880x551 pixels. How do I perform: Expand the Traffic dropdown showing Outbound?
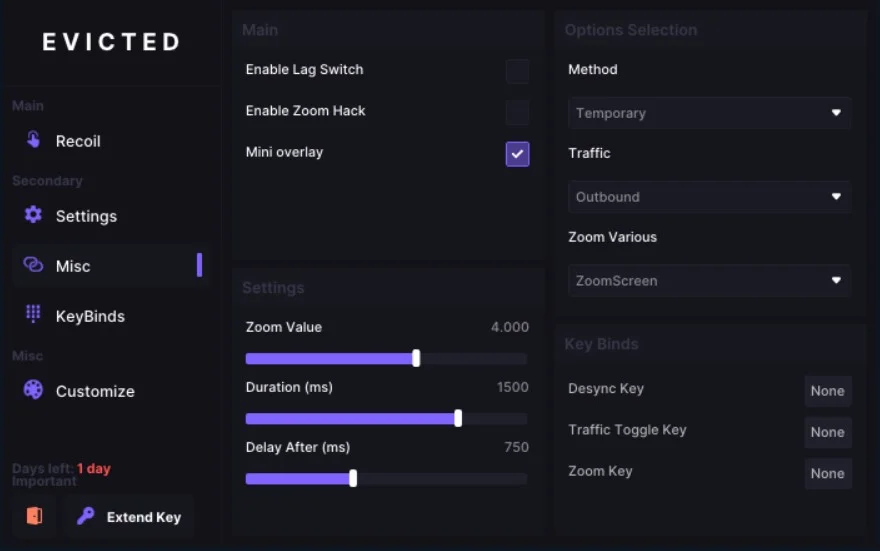tap(709, 197)
